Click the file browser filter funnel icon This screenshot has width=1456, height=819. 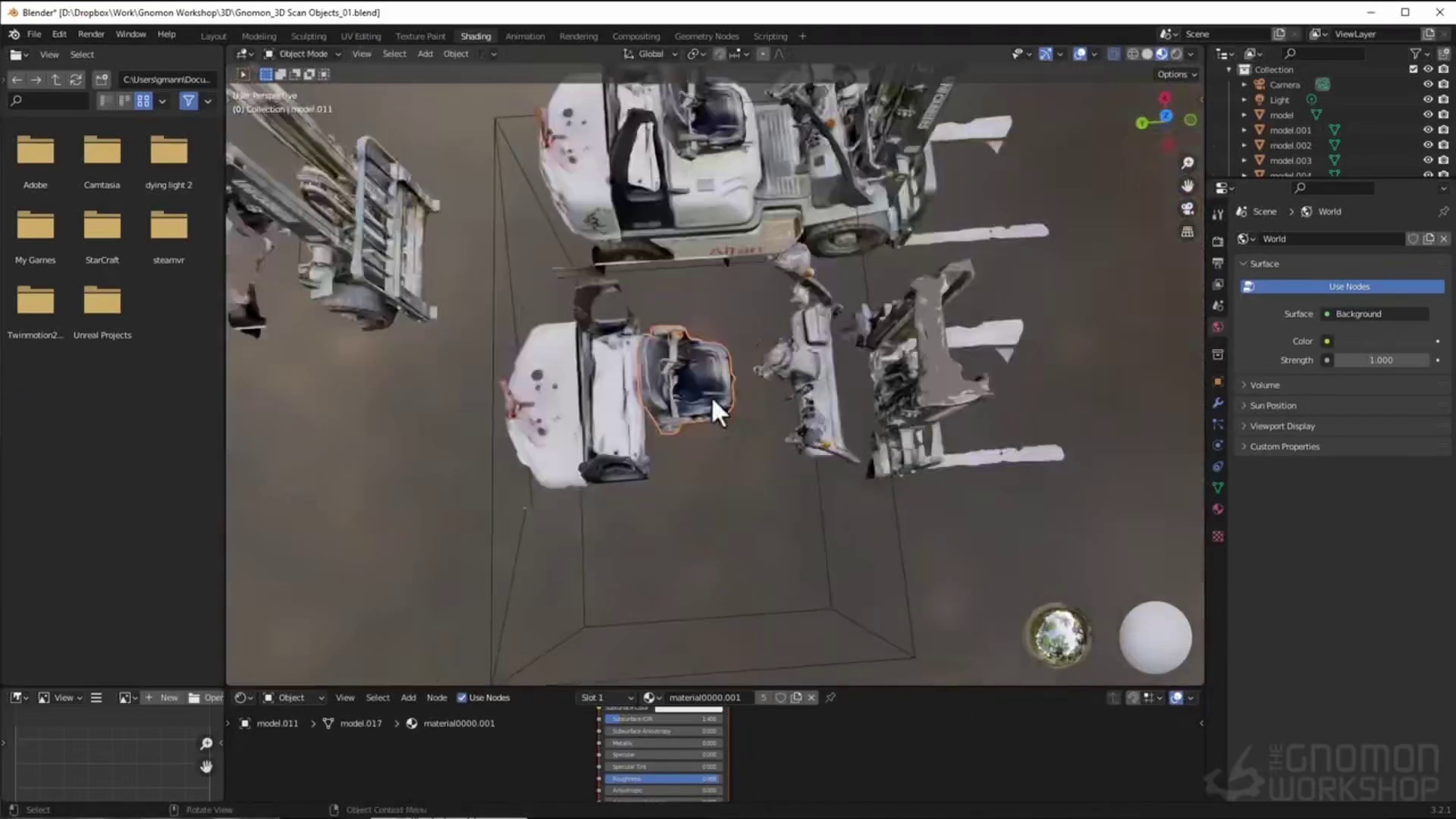pyautogui.click(x=188, y=101)
